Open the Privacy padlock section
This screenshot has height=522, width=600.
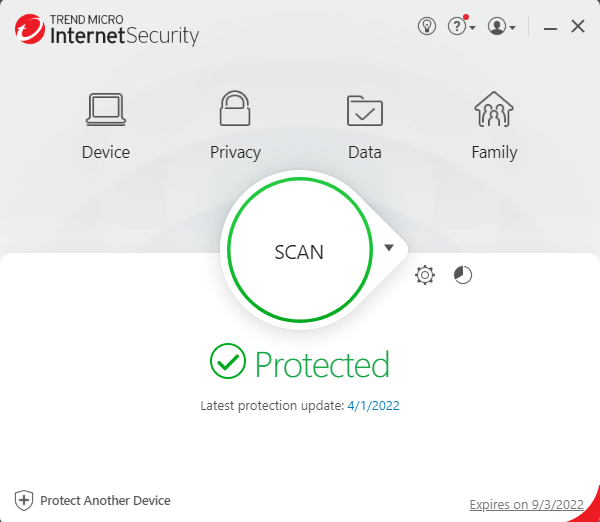pos(235,125)
